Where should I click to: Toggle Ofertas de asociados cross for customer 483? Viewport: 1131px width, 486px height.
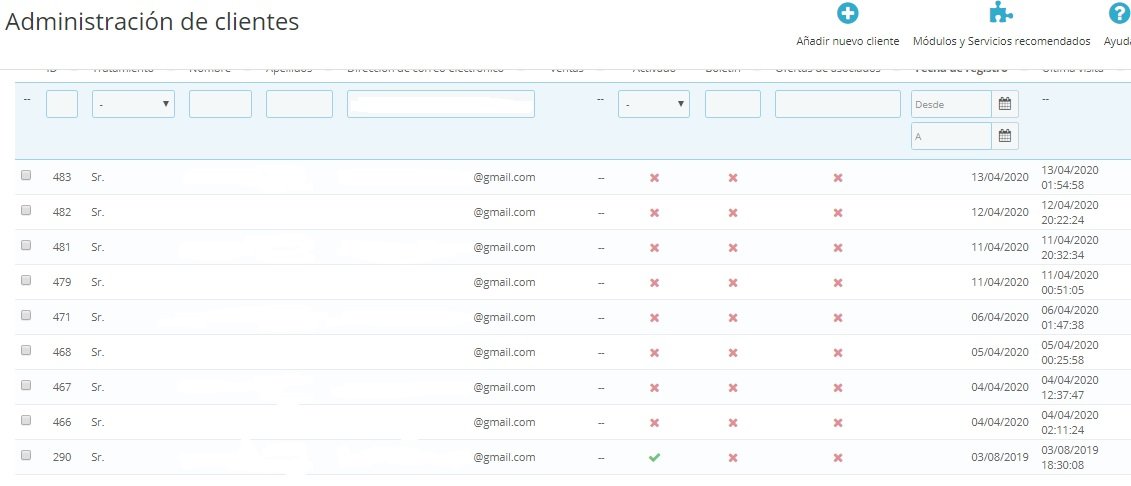(x=838, y=177)
